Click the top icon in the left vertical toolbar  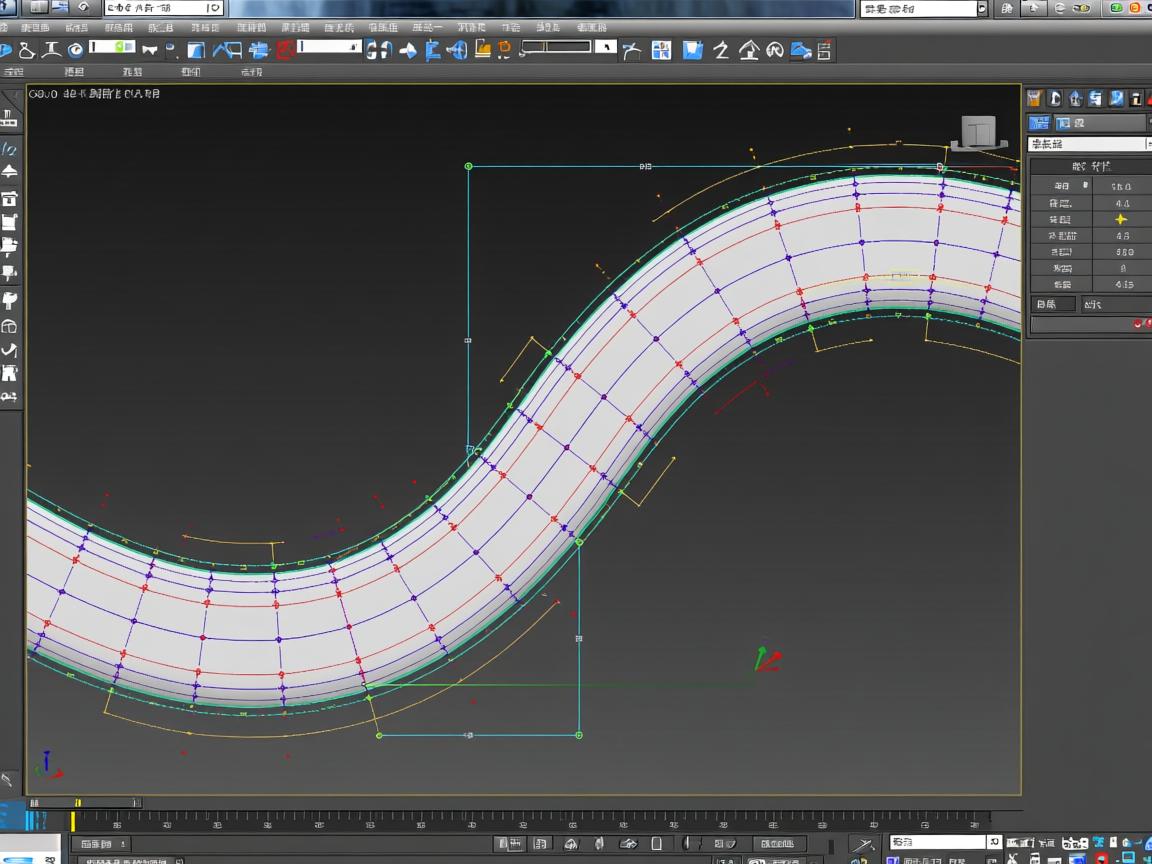coord(9,119)
